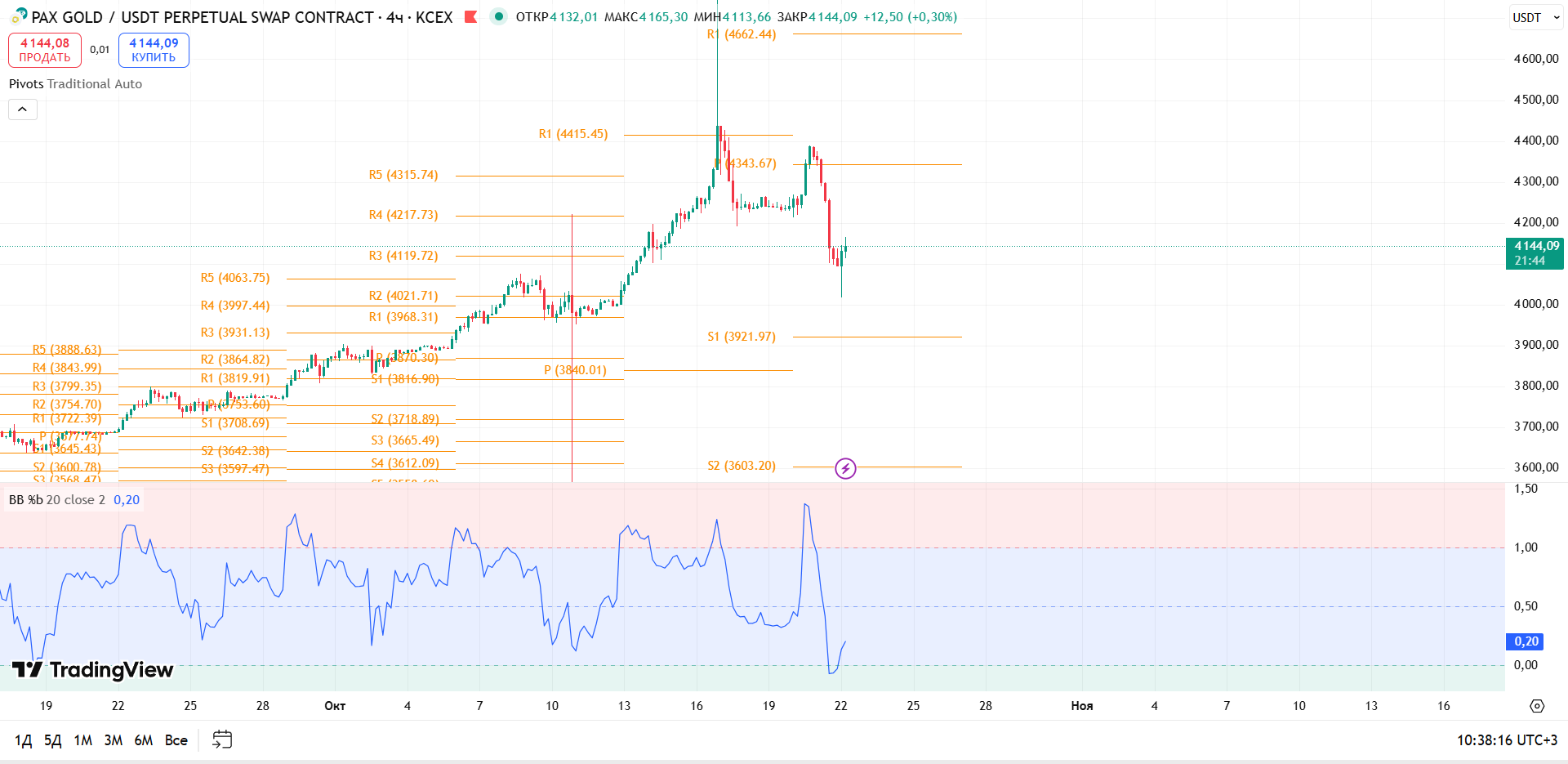Select the 3М time range

113,740
